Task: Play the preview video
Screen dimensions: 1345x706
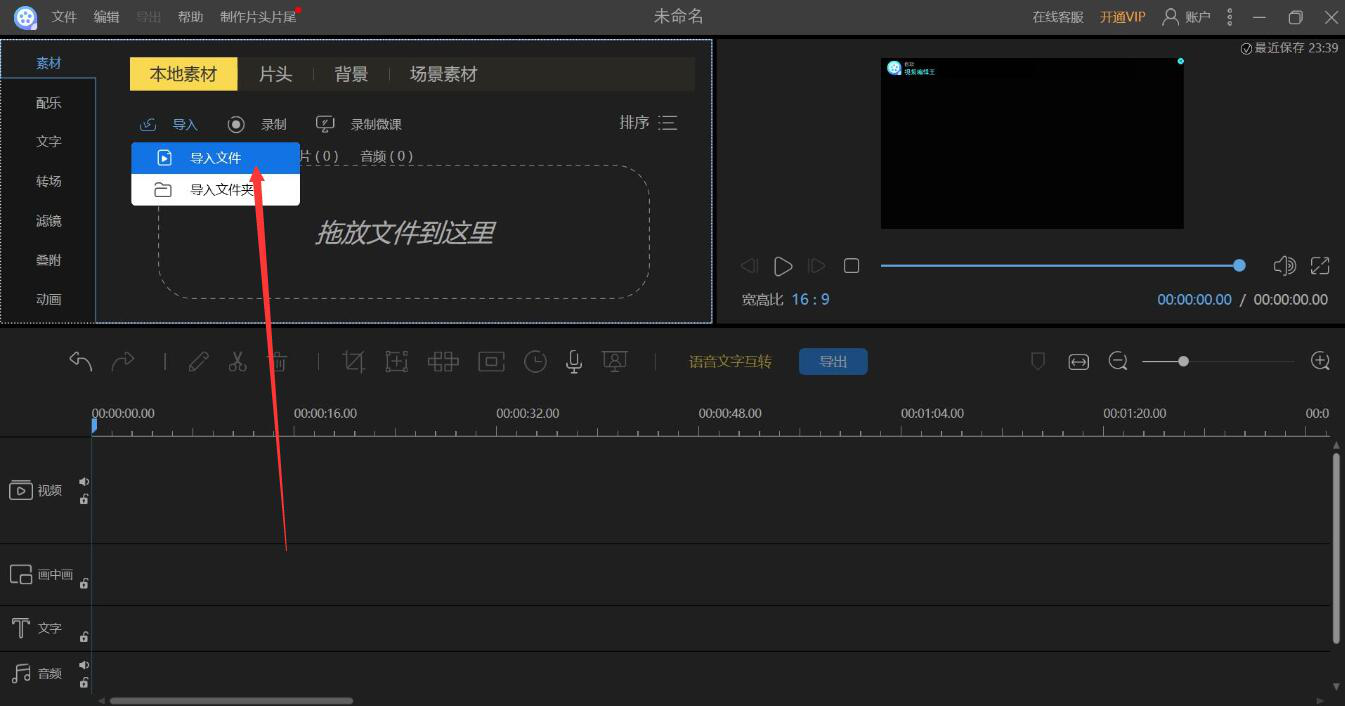Action: point(783,266)
